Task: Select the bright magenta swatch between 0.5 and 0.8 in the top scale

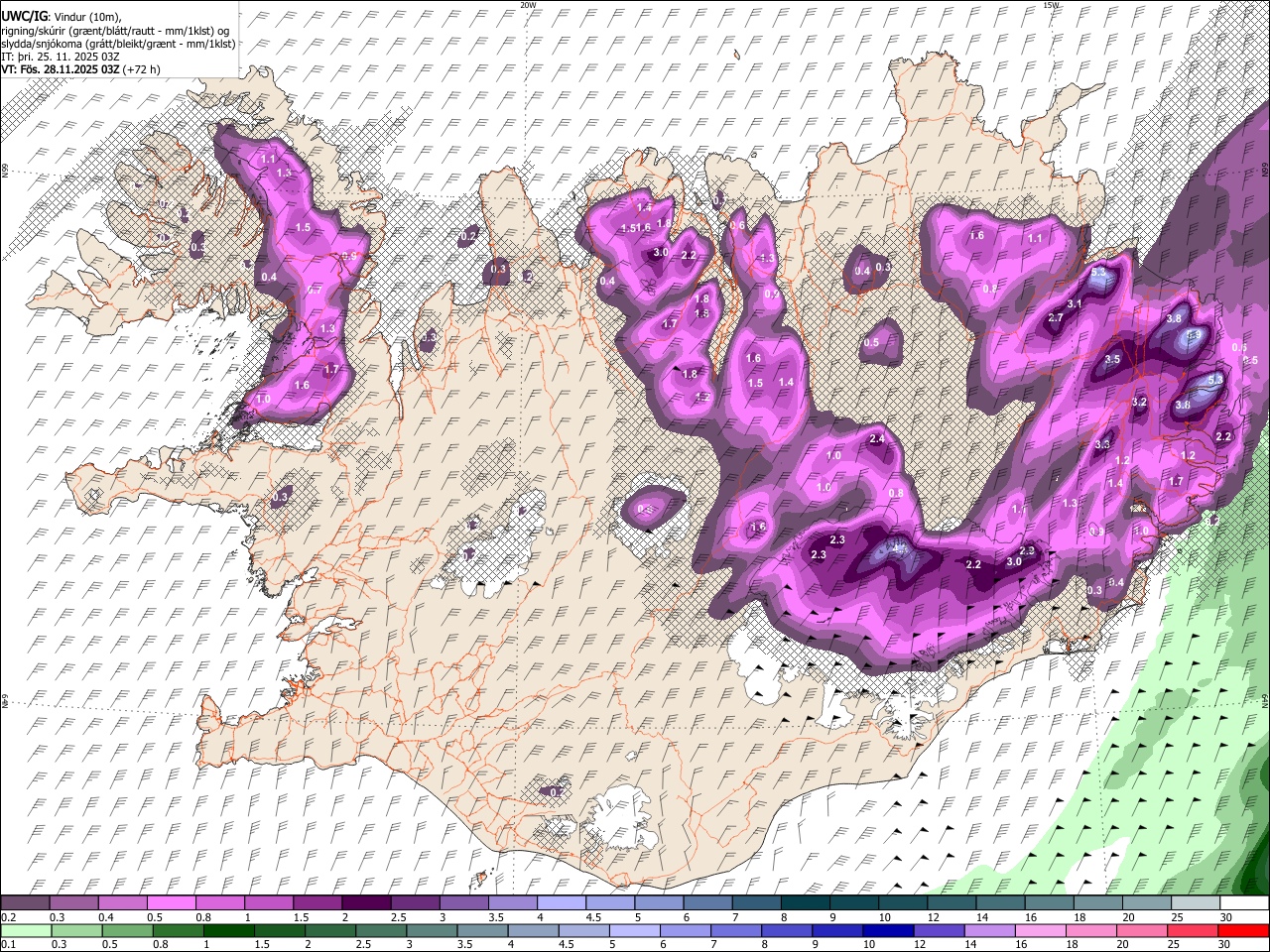Action: tap(173, 902)
